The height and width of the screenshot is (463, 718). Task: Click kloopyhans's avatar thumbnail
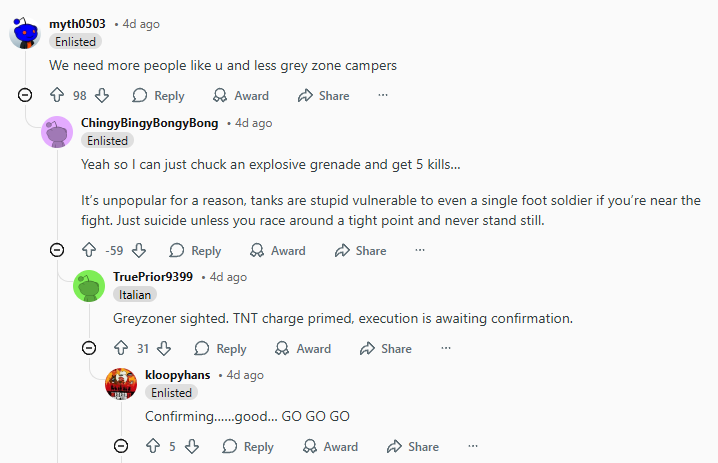[x=121, y=384]
